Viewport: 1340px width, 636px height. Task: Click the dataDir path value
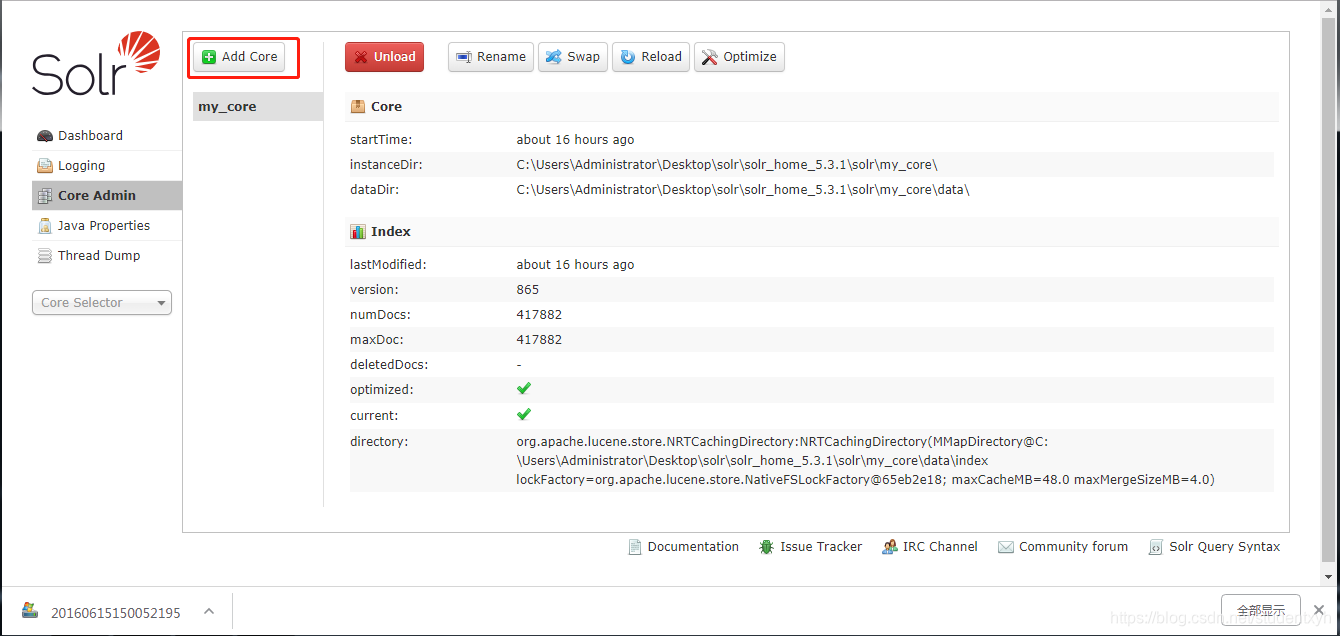pyautogui.click(x=743, y=190)
